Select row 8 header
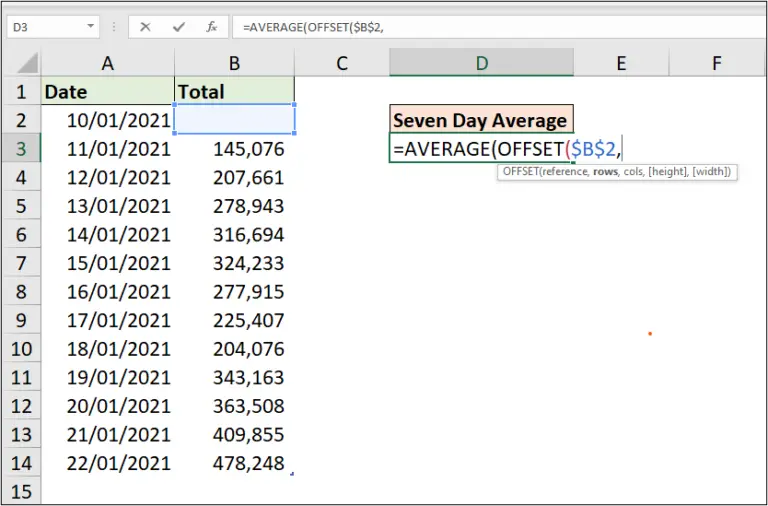This screenshot has width=768, height=506. pyautogui.click(x=21, y=291)
